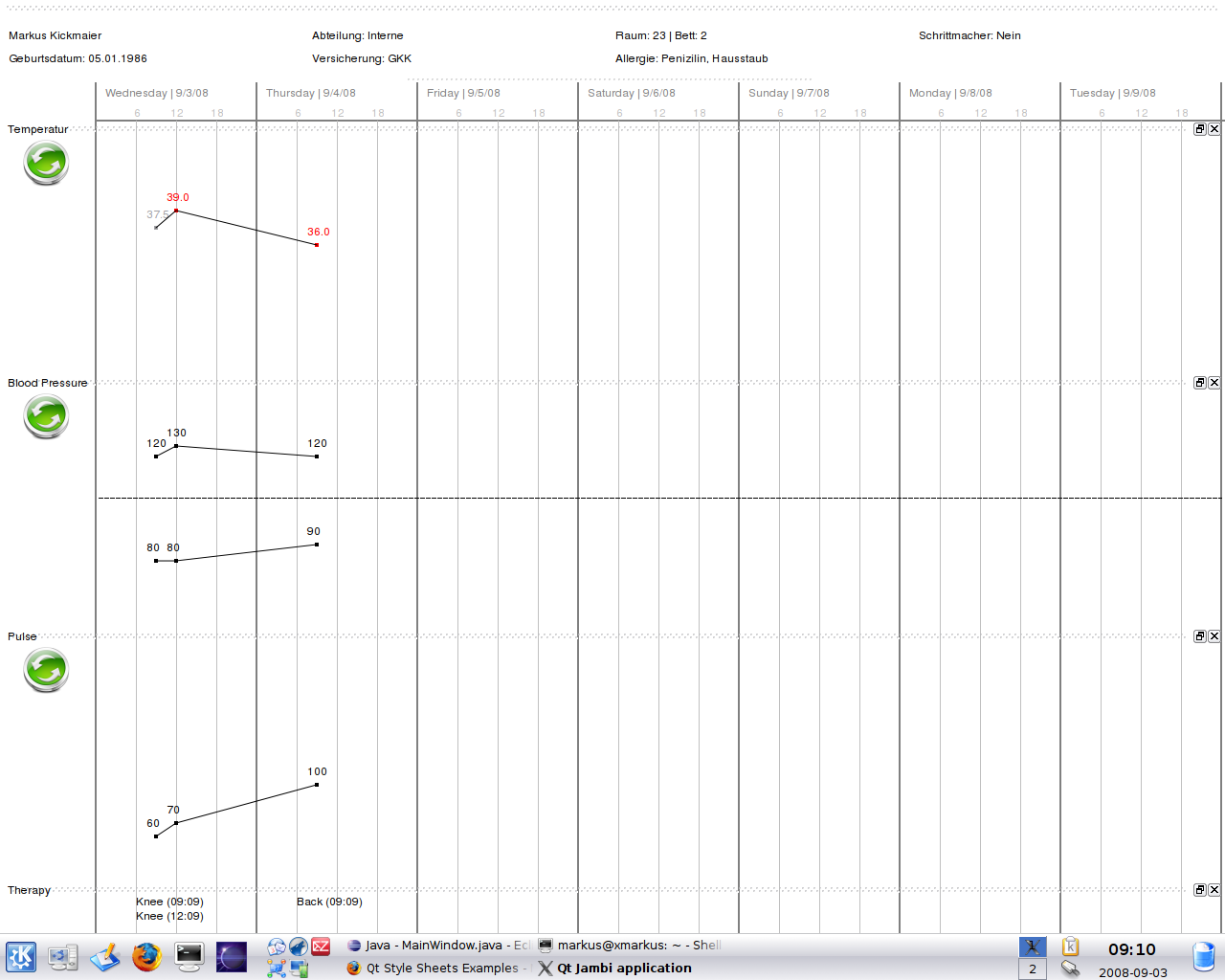Detach the Blood Pressure panel

(x=1199, y=383)
